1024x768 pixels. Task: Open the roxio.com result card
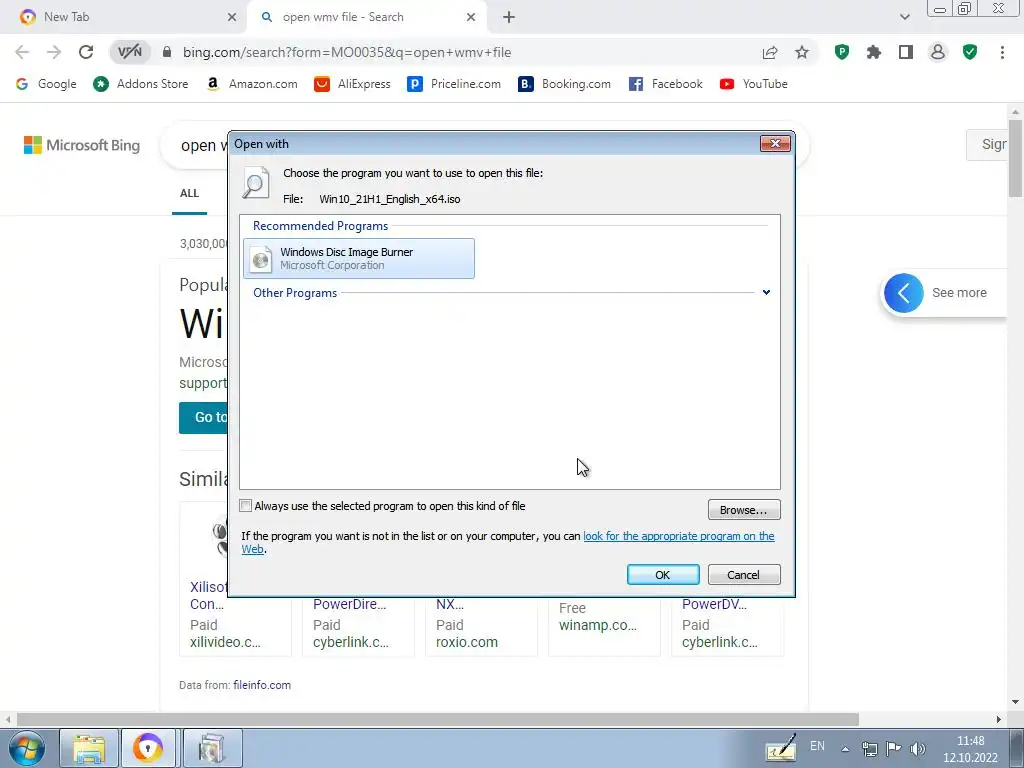click(x=481, y=627)
